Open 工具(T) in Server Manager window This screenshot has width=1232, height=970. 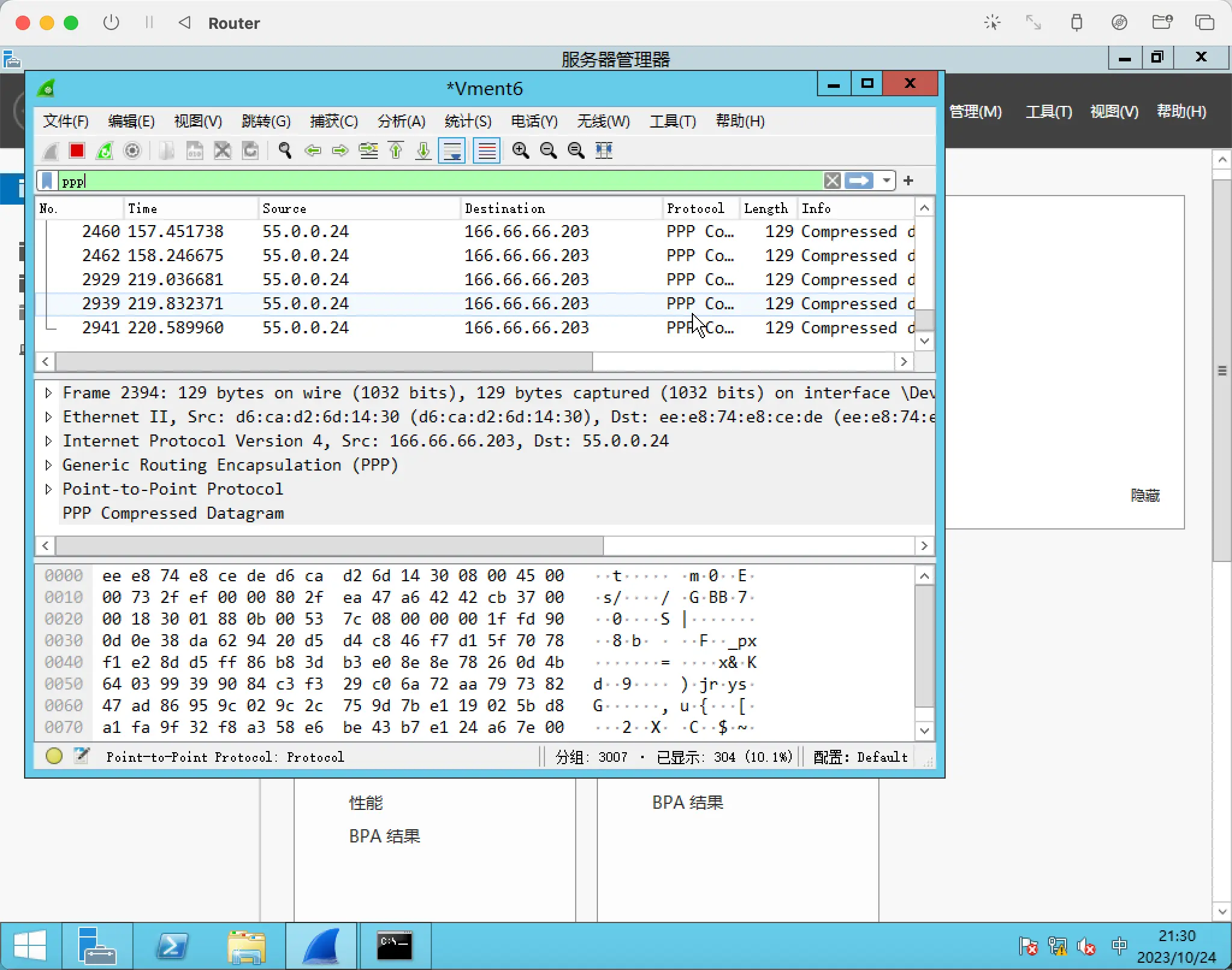point(1049,111)
